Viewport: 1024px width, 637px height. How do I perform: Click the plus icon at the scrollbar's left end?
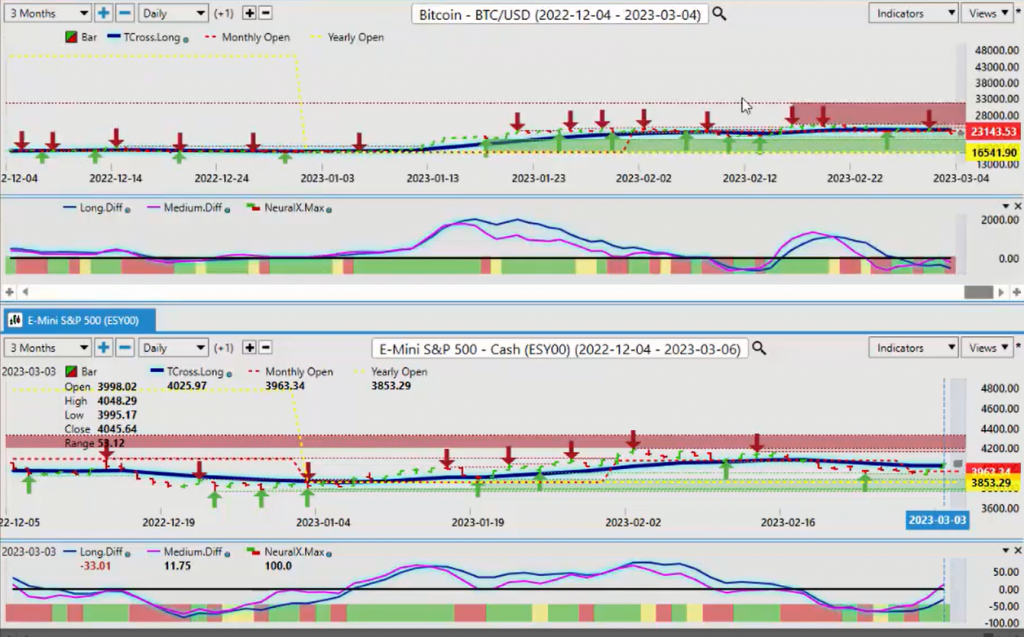[9, 292]
